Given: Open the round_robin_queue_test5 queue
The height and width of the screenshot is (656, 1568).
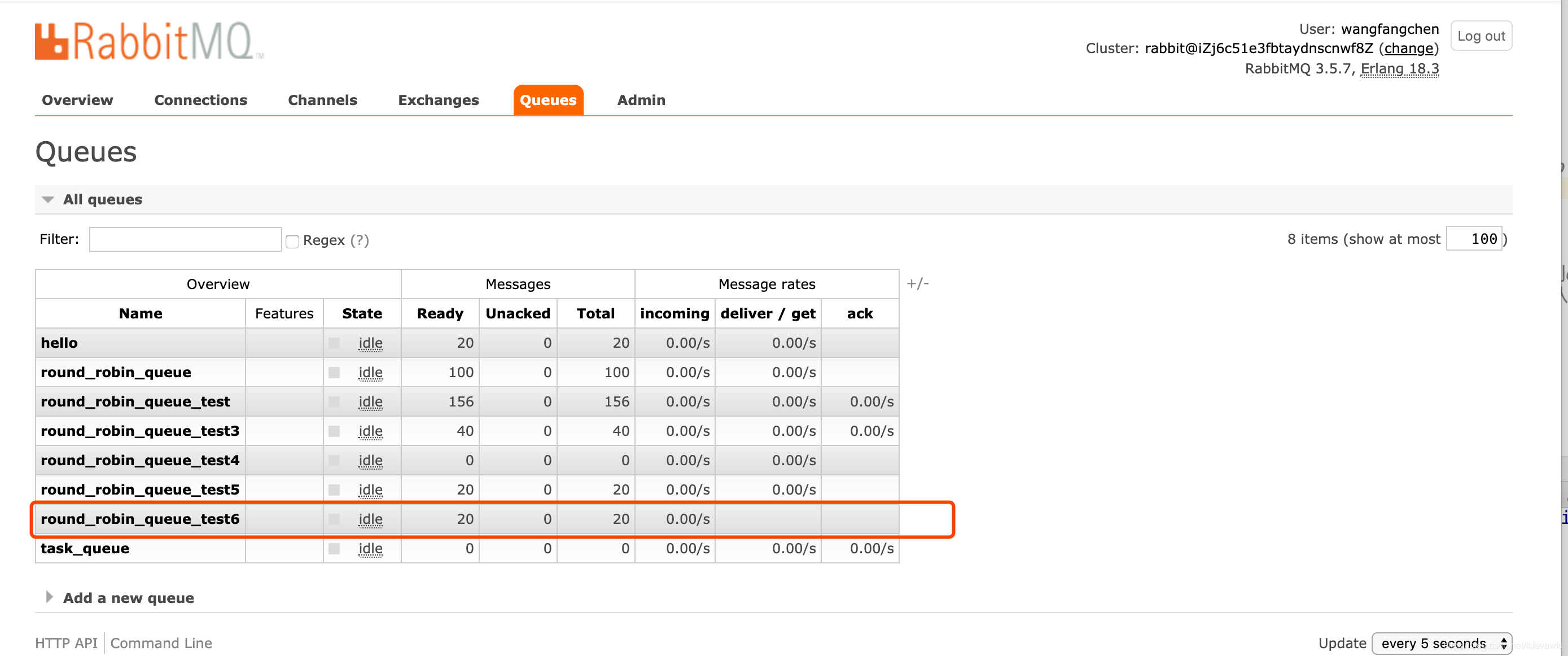Looking at the screenshot, I should (x=140, y=489).
